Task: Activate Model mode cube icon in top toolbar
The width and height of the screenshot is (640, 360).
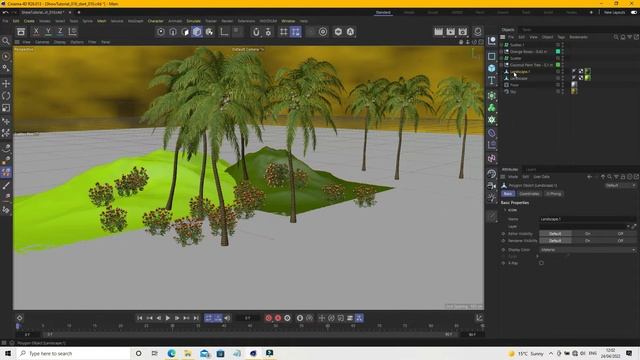Action: pos(197,31)
